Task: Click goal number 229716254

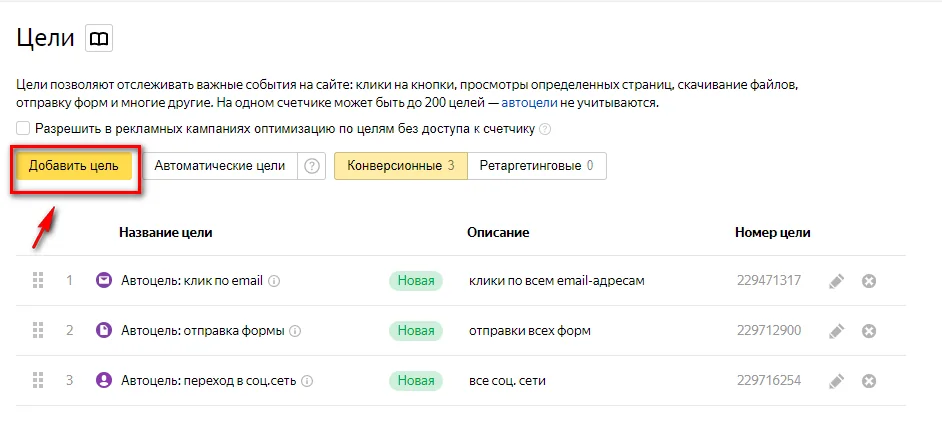Action: click(x=768, y=381)
